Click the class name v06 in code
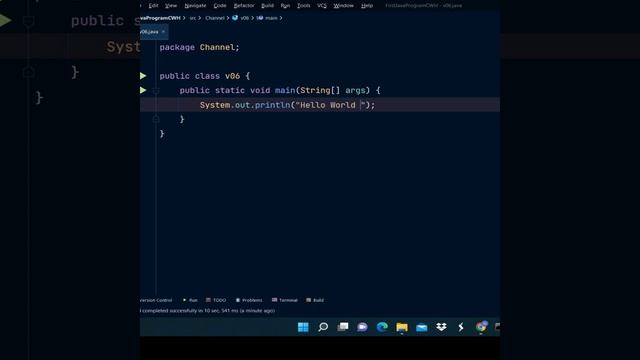The image size is (640, 360). pyautogui.click(x=232, y=76)
